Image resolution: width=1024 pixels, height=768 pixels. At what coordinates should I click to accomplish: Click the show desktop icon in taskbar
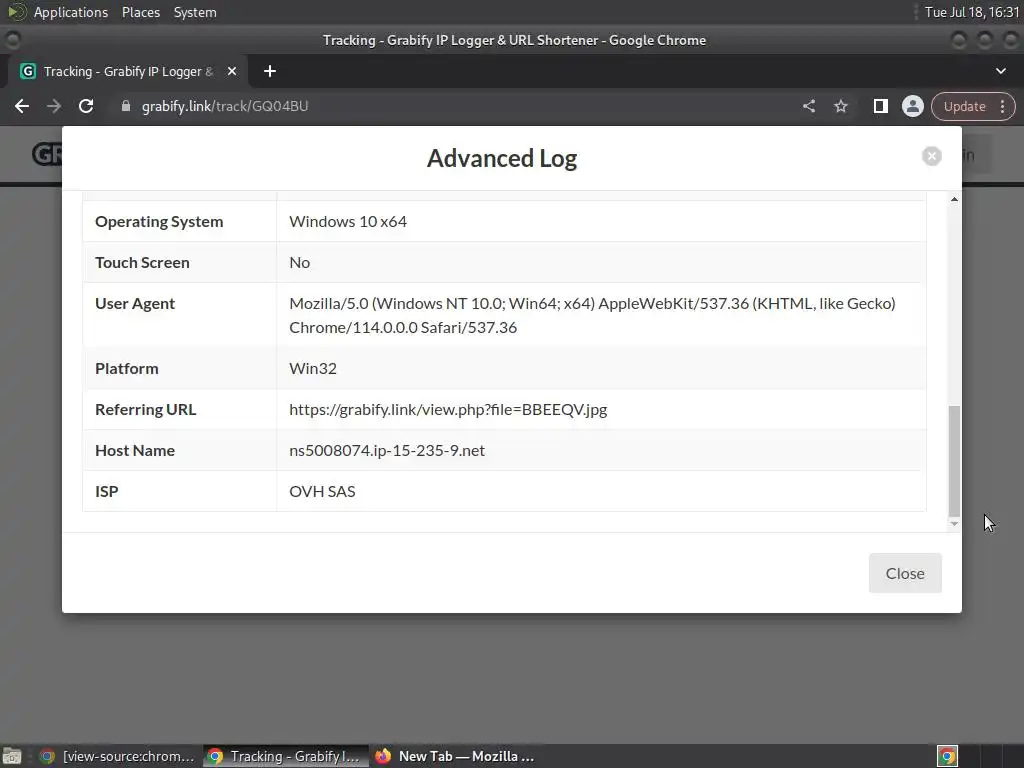coord(12,756)
